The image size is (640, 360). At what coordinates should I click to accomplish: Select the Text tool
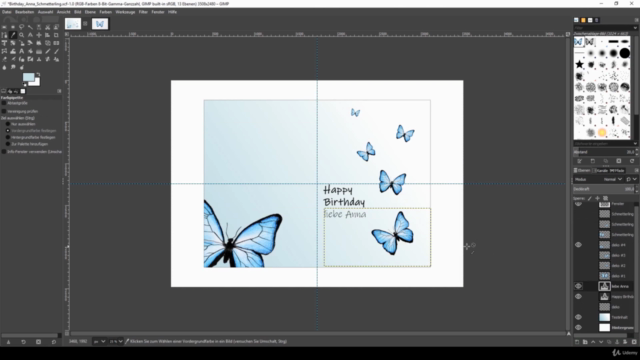click(x=22, y=51)
